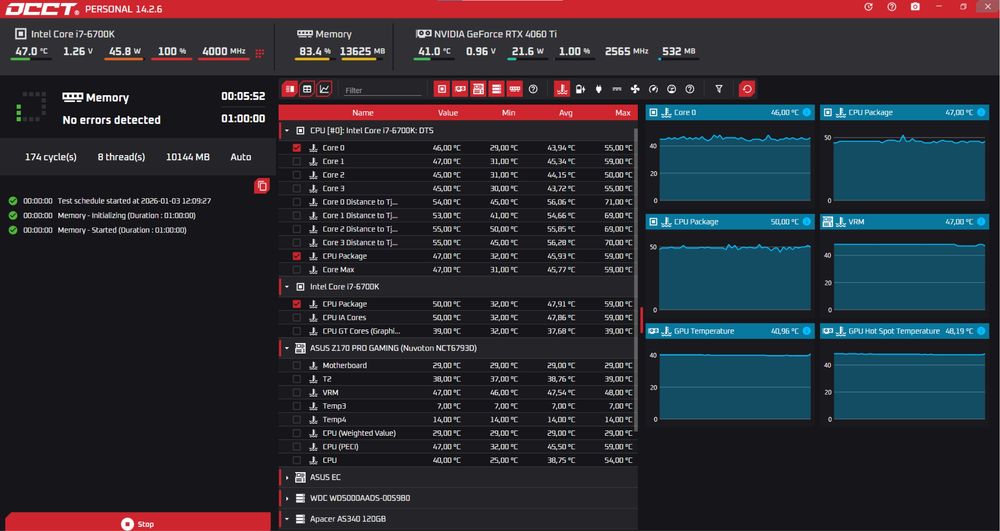The height and width of the screenshot is (531, 1000).
Task: Uncheck the DTS CPU Package checkbox
Action: 297,256
